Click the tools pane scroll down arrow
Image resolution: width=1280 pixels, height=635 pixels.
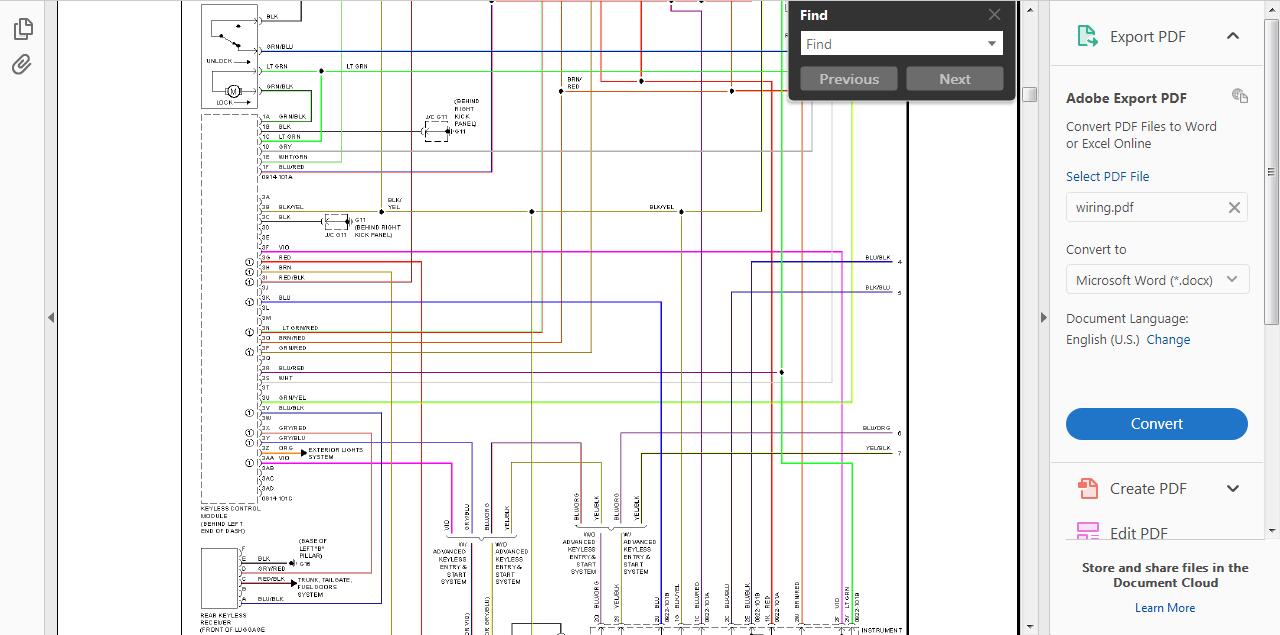[1272, 530]
